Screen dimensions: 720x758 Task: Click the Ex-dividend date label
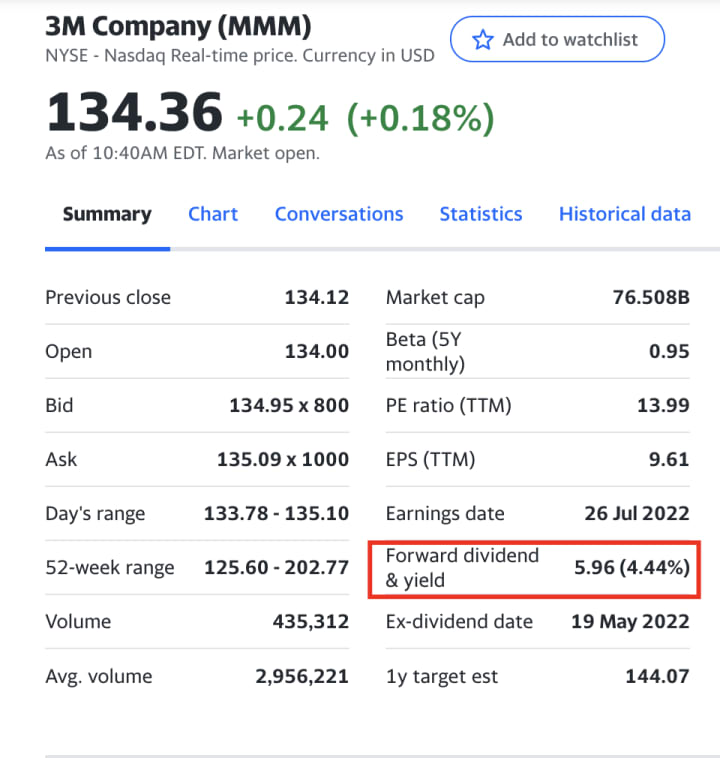pos(459,622)
